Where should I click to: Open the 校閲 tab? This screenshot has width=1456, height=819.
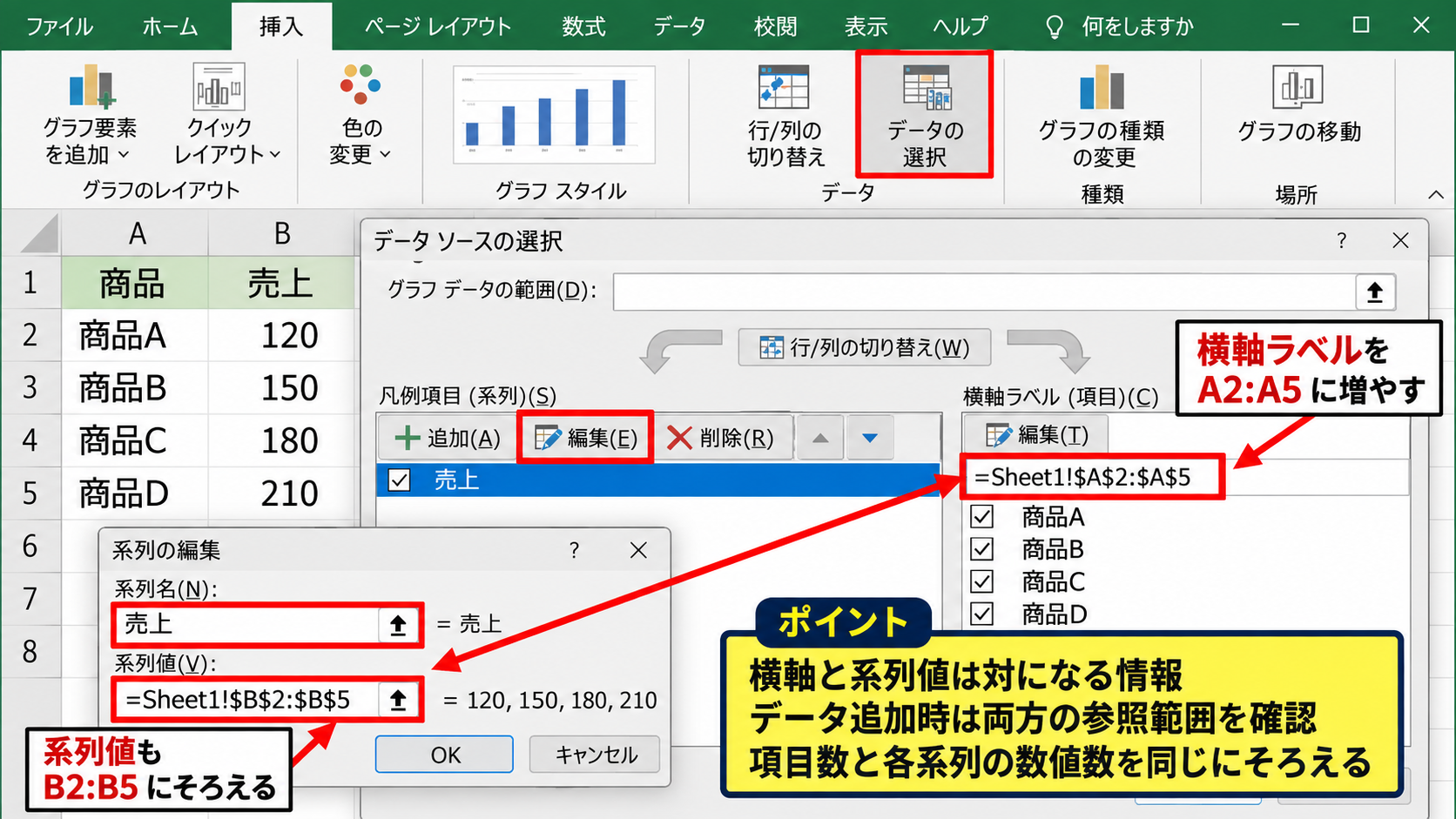point(775,26)
